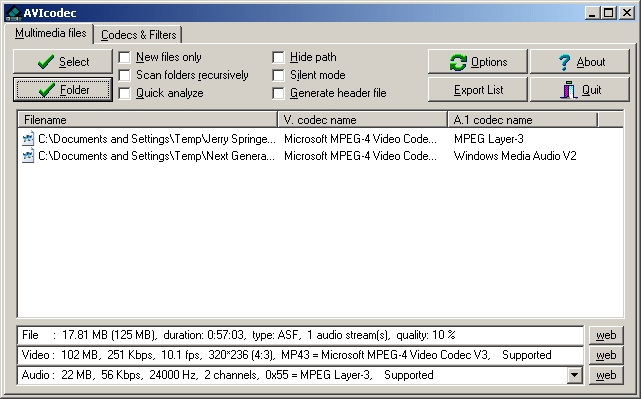Viewport: 641px width, 399px height.
Task: Click the Export List button
Action: [x=477, y=90]
